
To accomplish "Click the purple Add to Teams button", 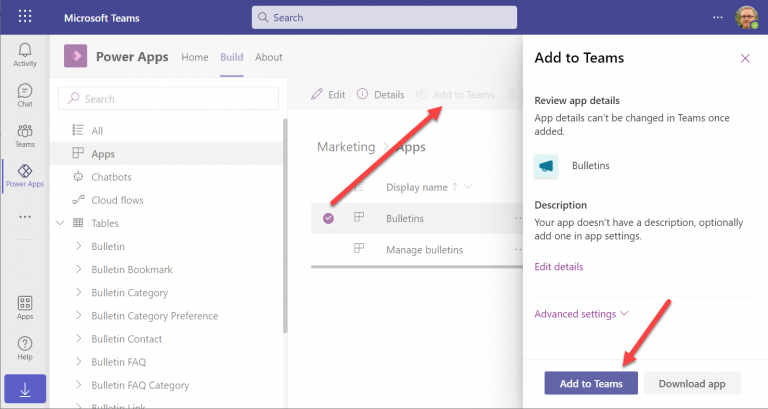I will coord(590,384).
